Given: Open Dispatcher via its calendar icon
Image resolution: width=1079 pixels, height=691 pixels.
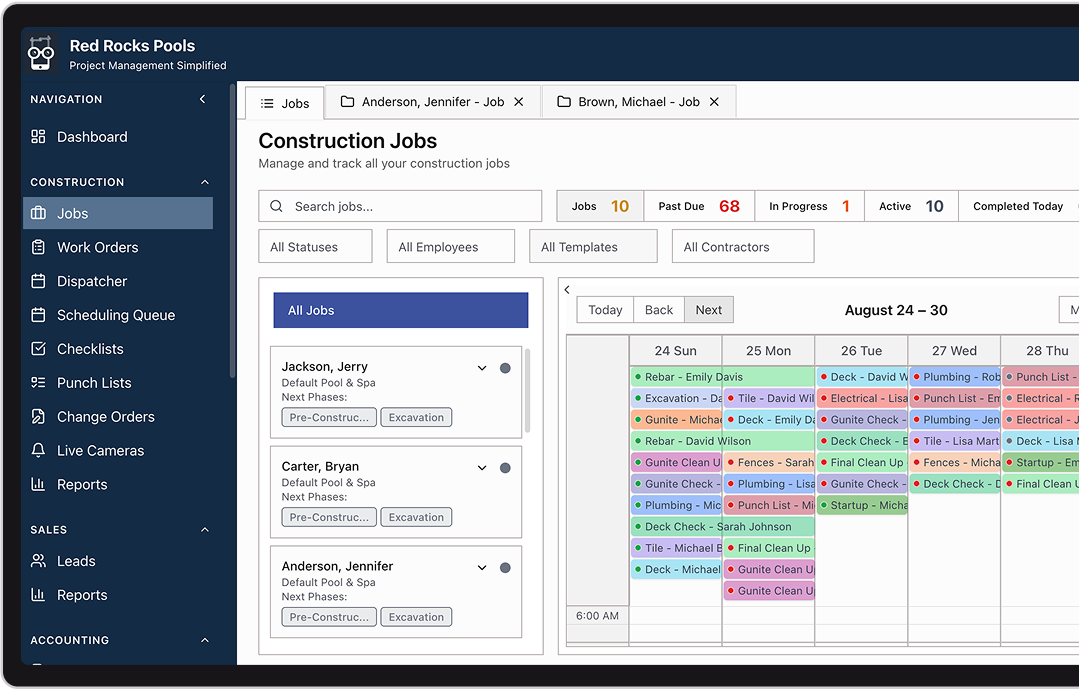Looking at the screenshot, I should (x=38, y=281).
